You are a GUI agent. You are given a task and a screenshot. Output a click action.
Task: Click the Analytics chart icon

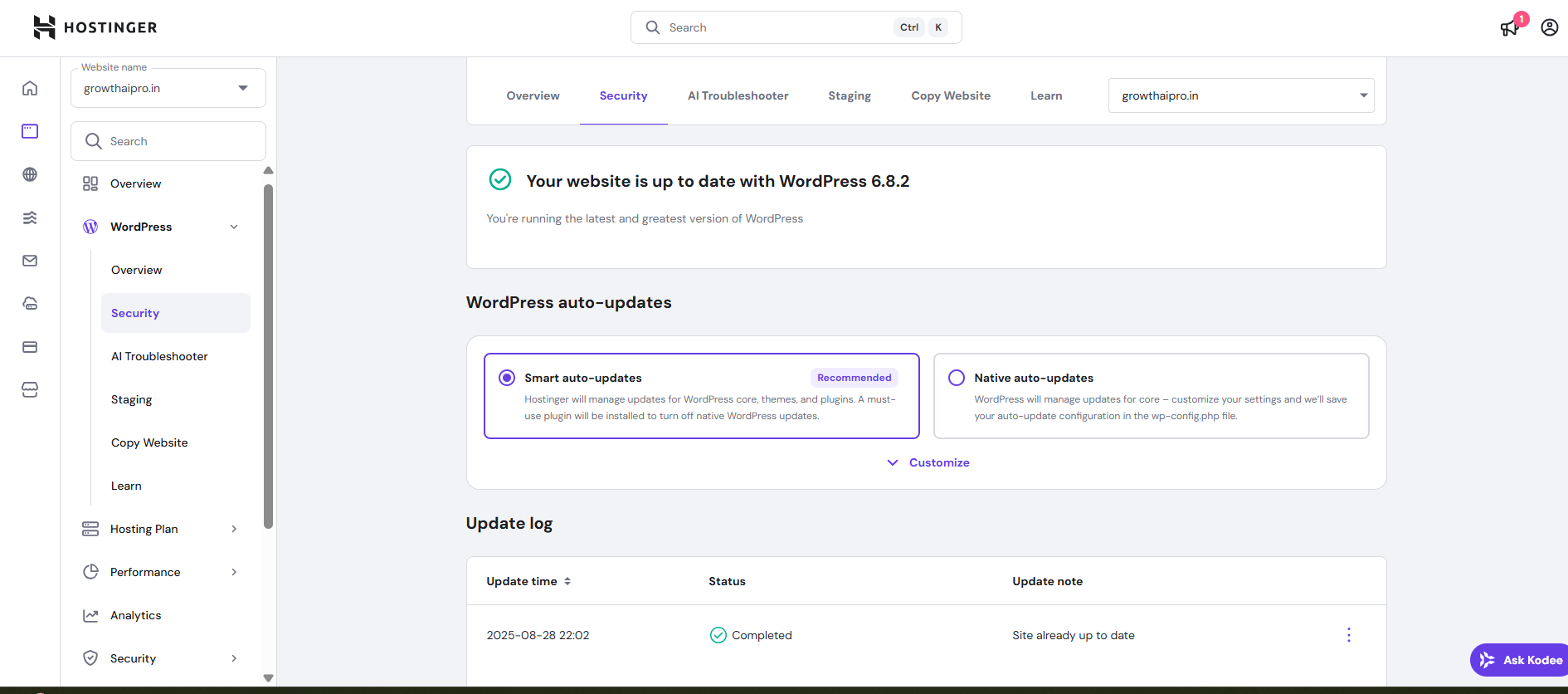[x=90, y=615]
